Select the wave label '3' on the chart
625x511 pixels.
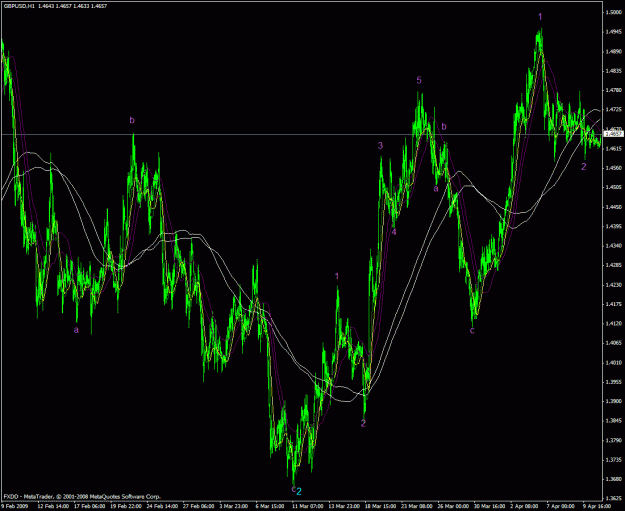[x=380, y=145]
